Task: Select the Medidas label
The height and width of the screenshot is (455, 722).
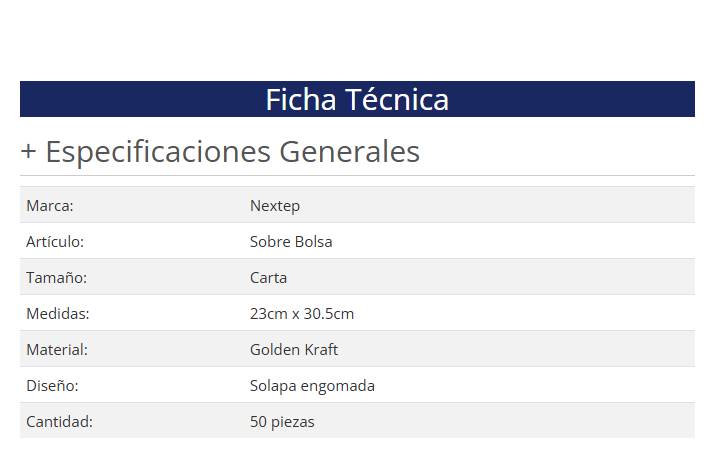Action: (x=58, y=314)
